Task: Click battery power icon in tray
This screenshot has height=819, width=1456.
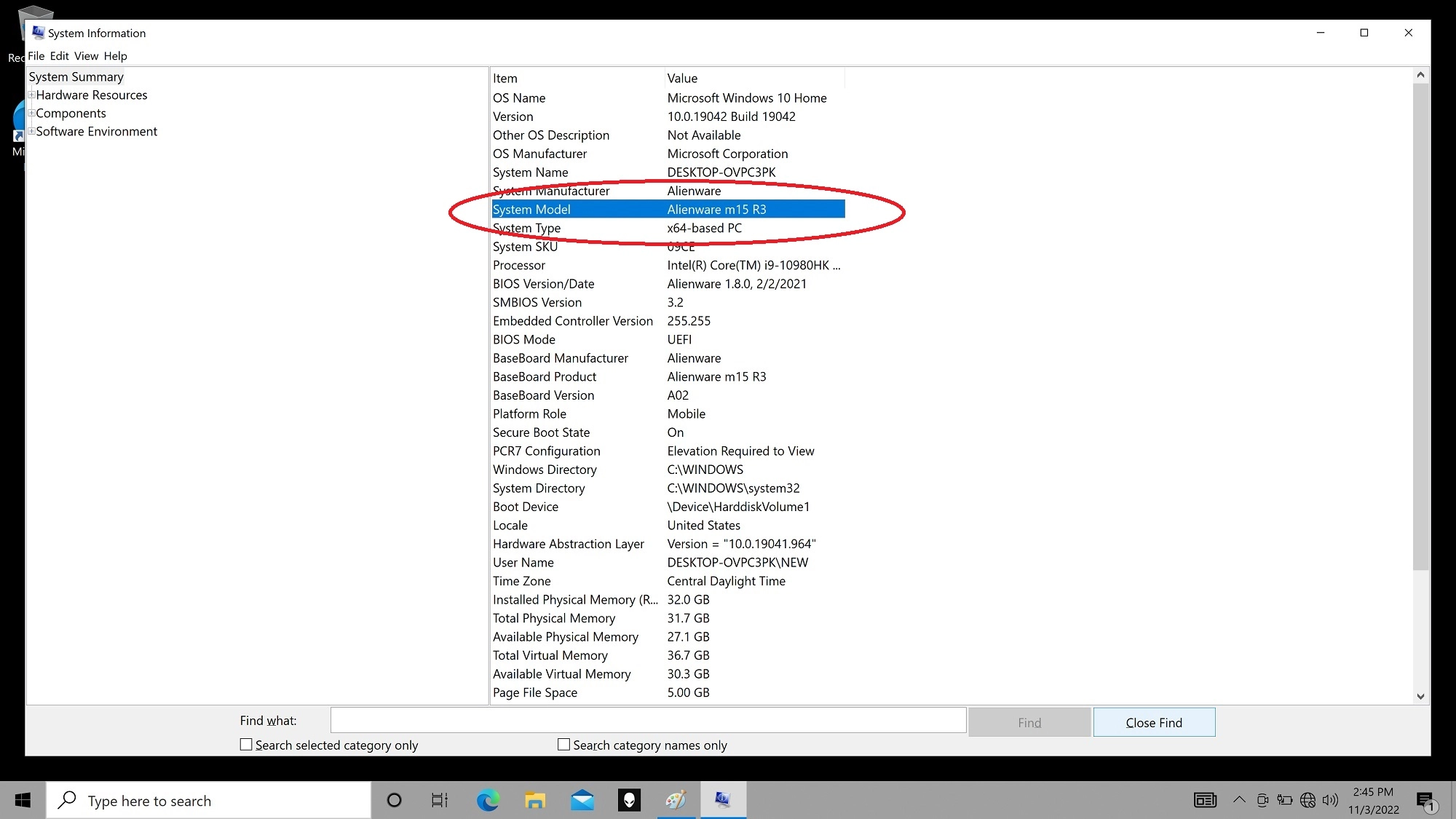Action: 1285,800
